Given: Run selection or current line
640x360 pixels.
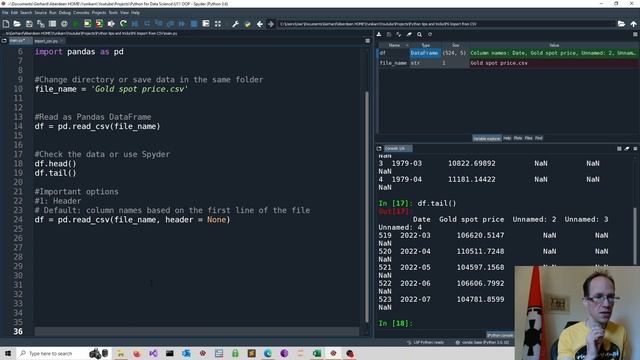Looking at the screenshot, I should pos(111,24).
